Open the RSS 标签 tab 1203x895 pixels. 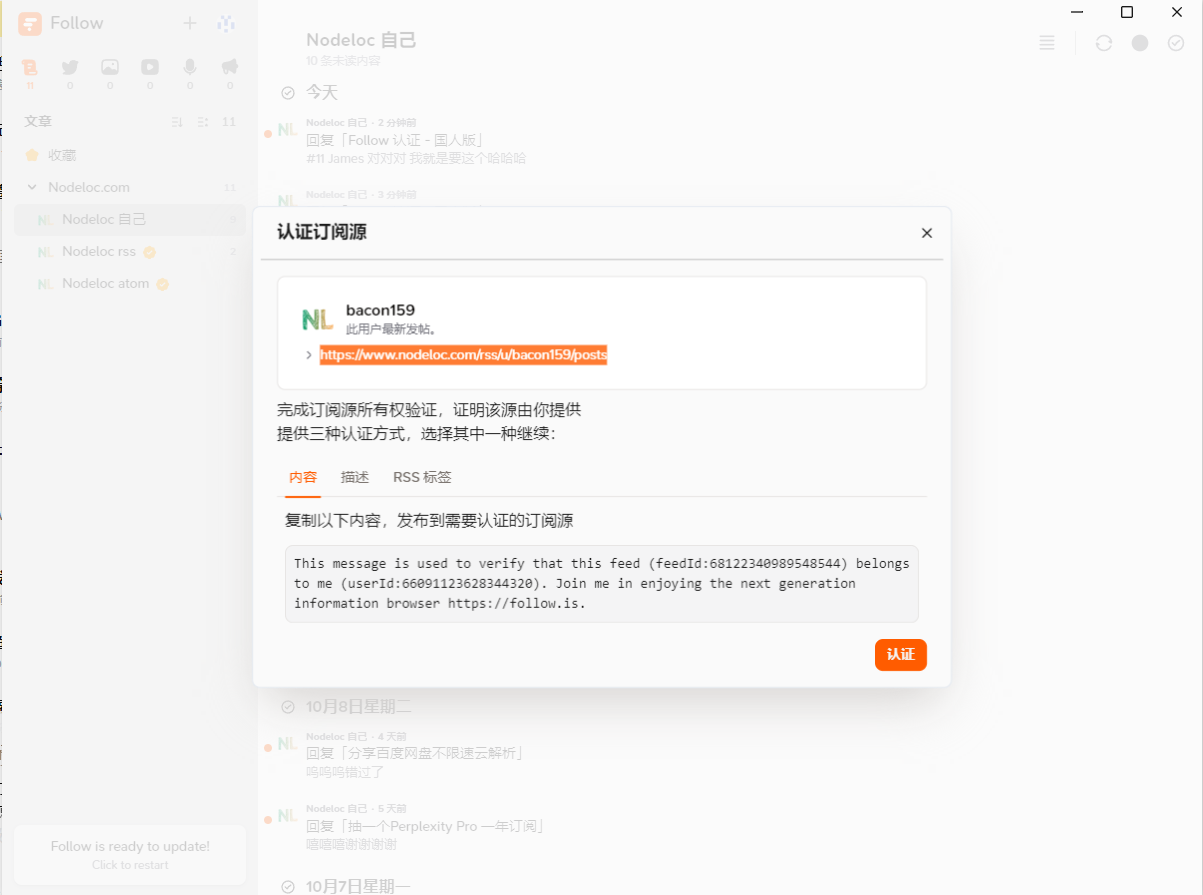click(422, 477)
